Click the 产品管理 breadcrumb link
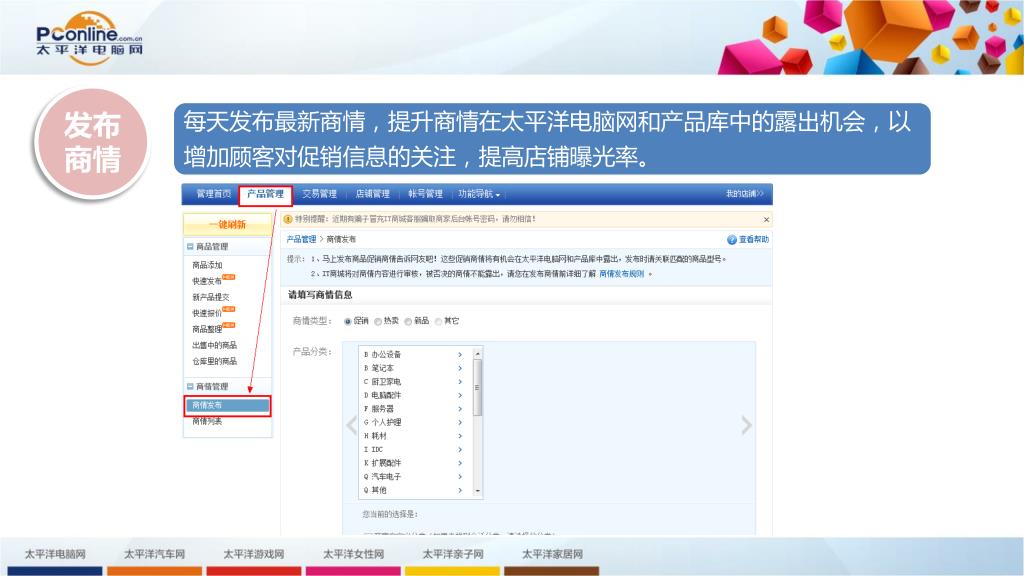This screenshot has width=1024, height=576. 301,240
